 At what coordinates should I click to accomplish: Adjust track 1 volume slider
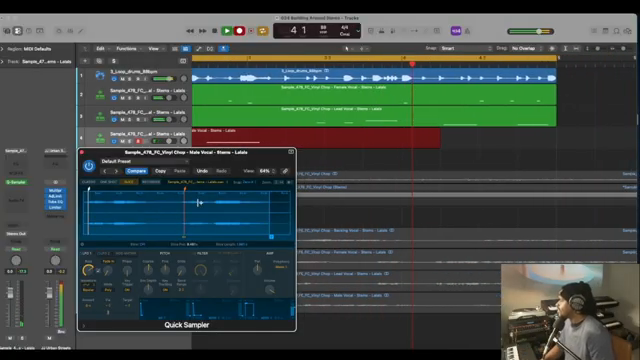[x=163, y=79]
